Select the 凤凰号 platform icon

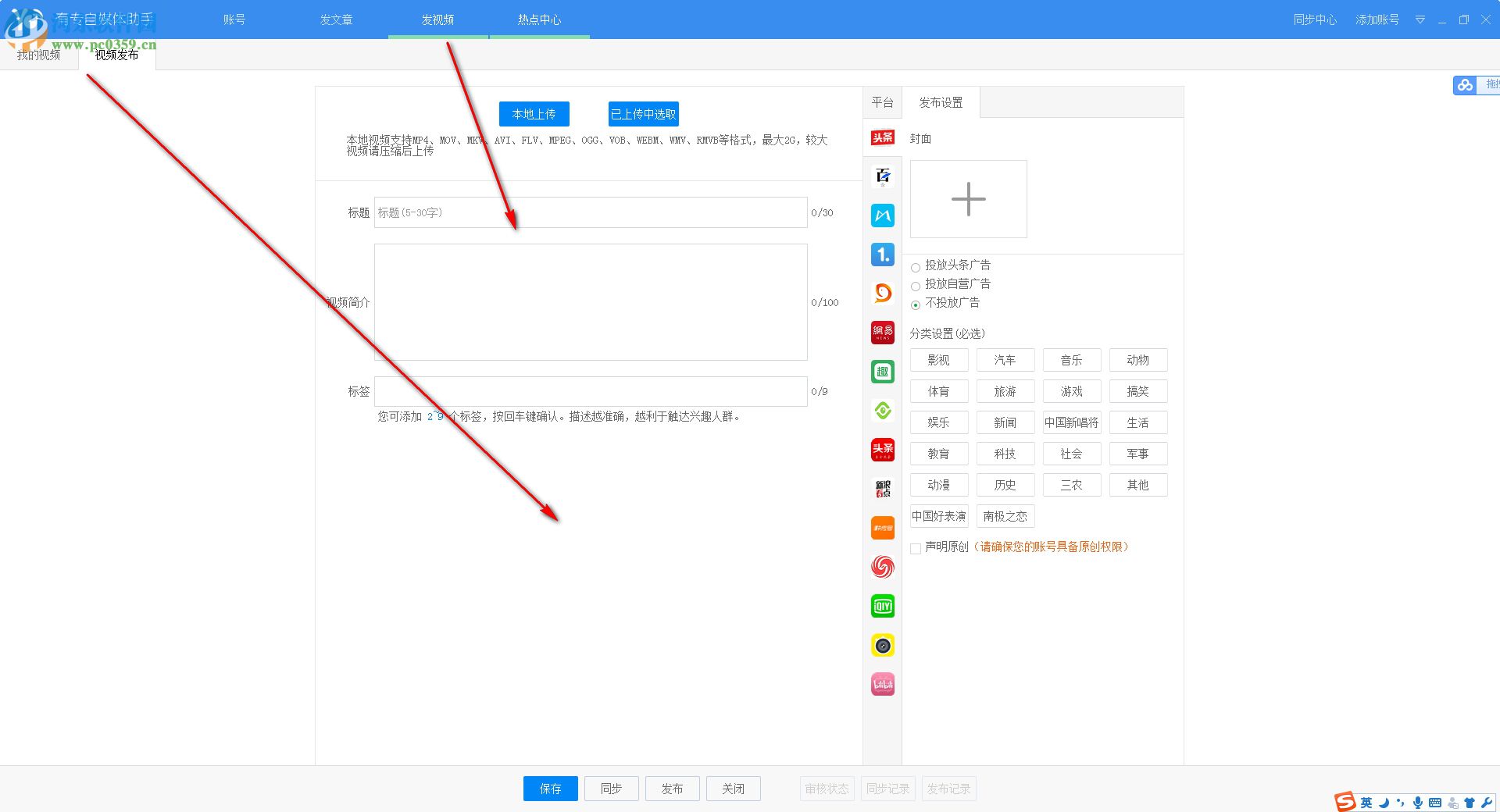[882, 567]
